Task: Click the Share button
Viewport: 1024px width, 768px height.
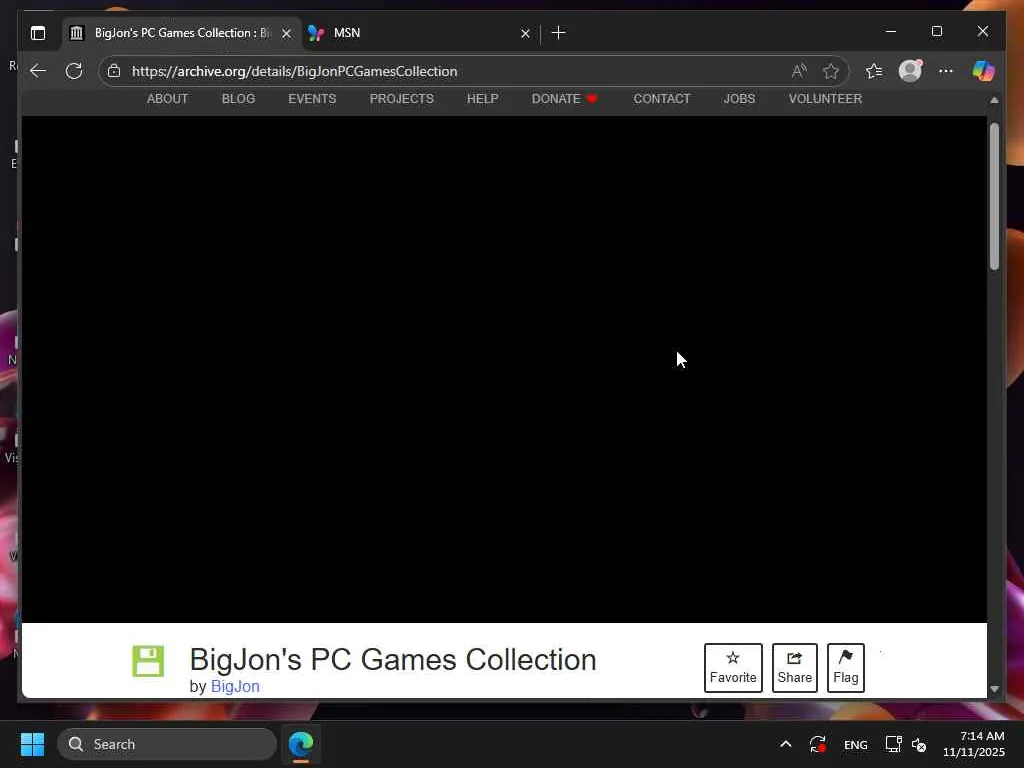Action: pyautogui.click(x=794, y=667)
